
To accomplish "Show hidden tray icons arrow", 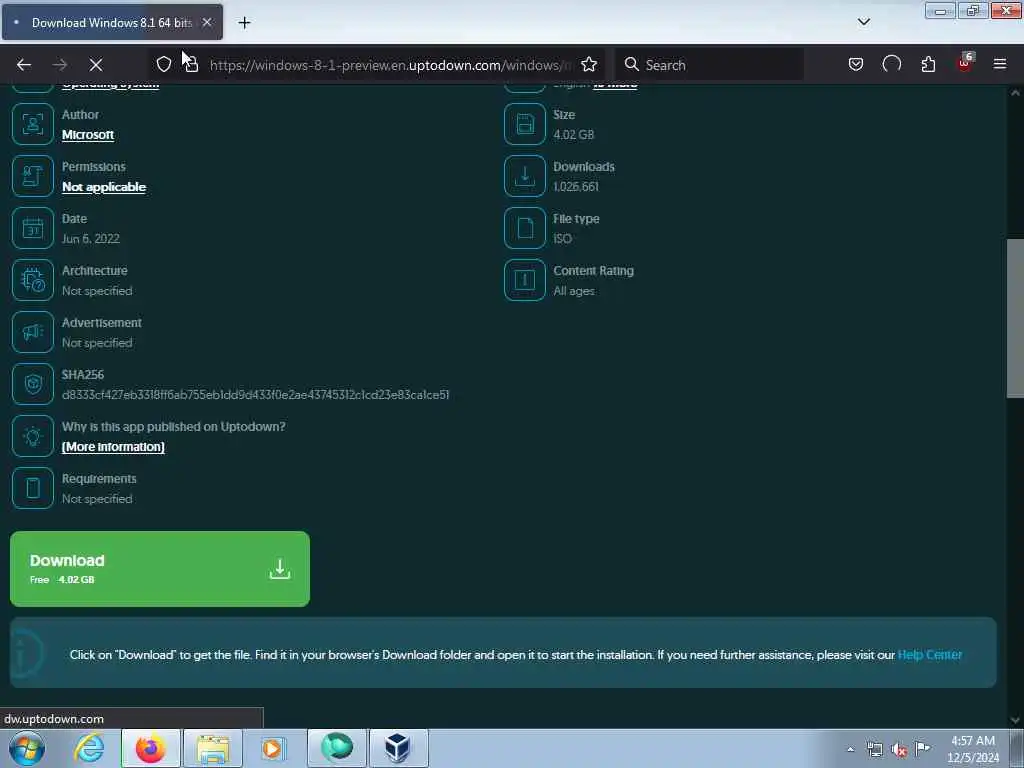I will [x=850, y=749].
